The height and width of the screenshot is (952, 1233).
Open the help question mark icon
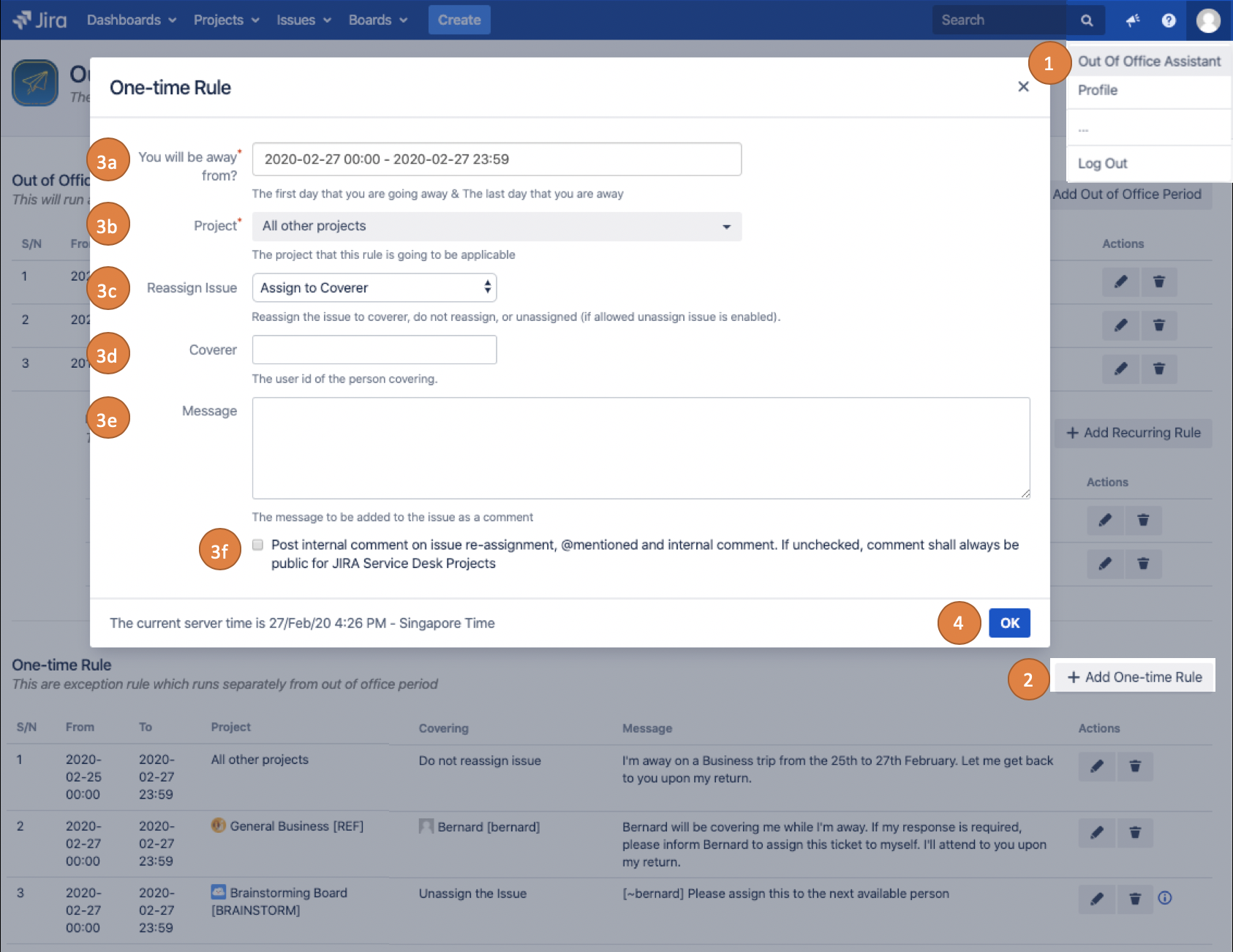[1169, 20]
